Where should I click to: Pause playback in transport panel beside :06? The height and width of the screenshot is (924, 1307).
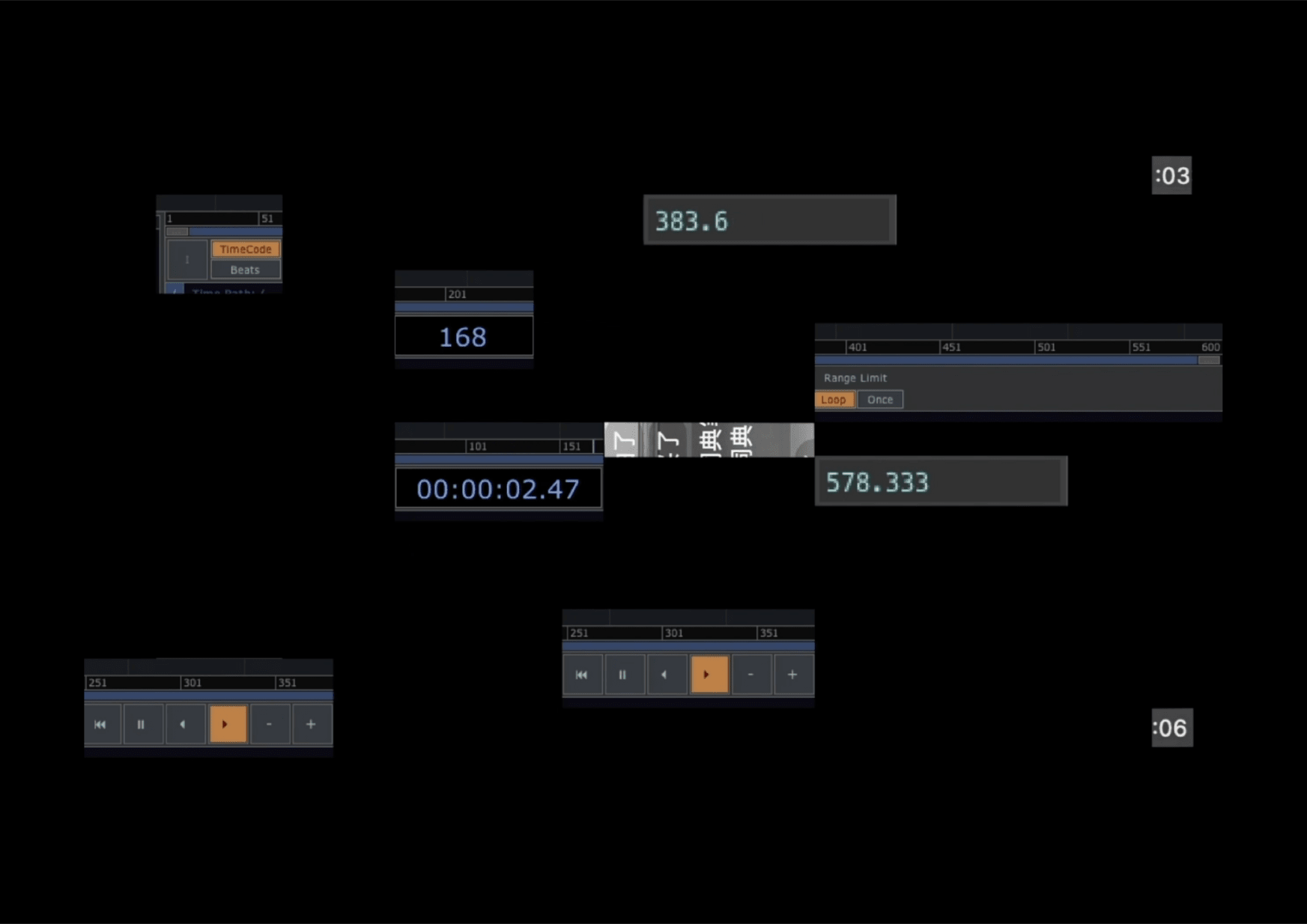coord(623,675)
